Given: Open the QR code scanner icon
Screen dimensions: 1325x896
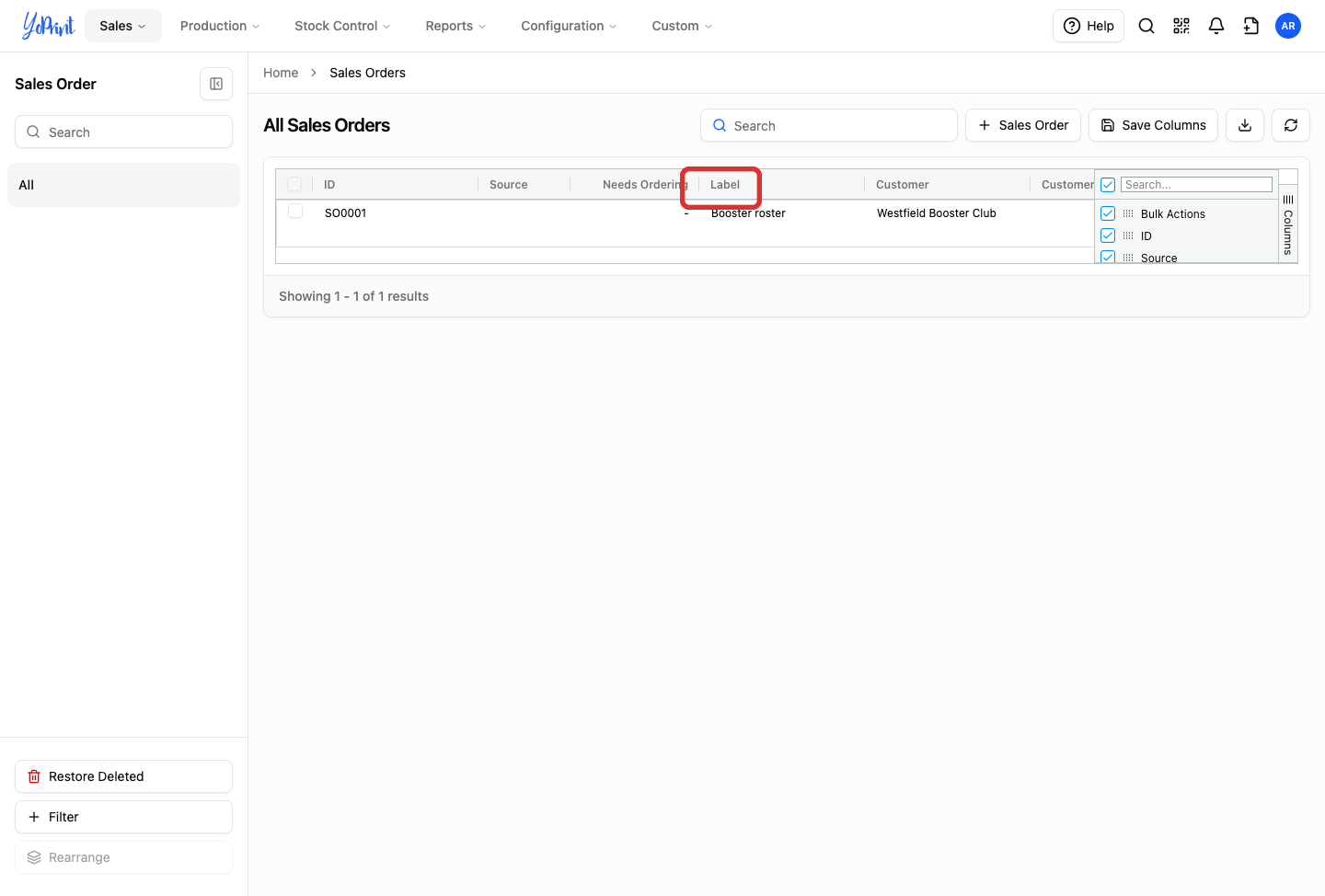Looking at the screenshot, I should 1181,26.
